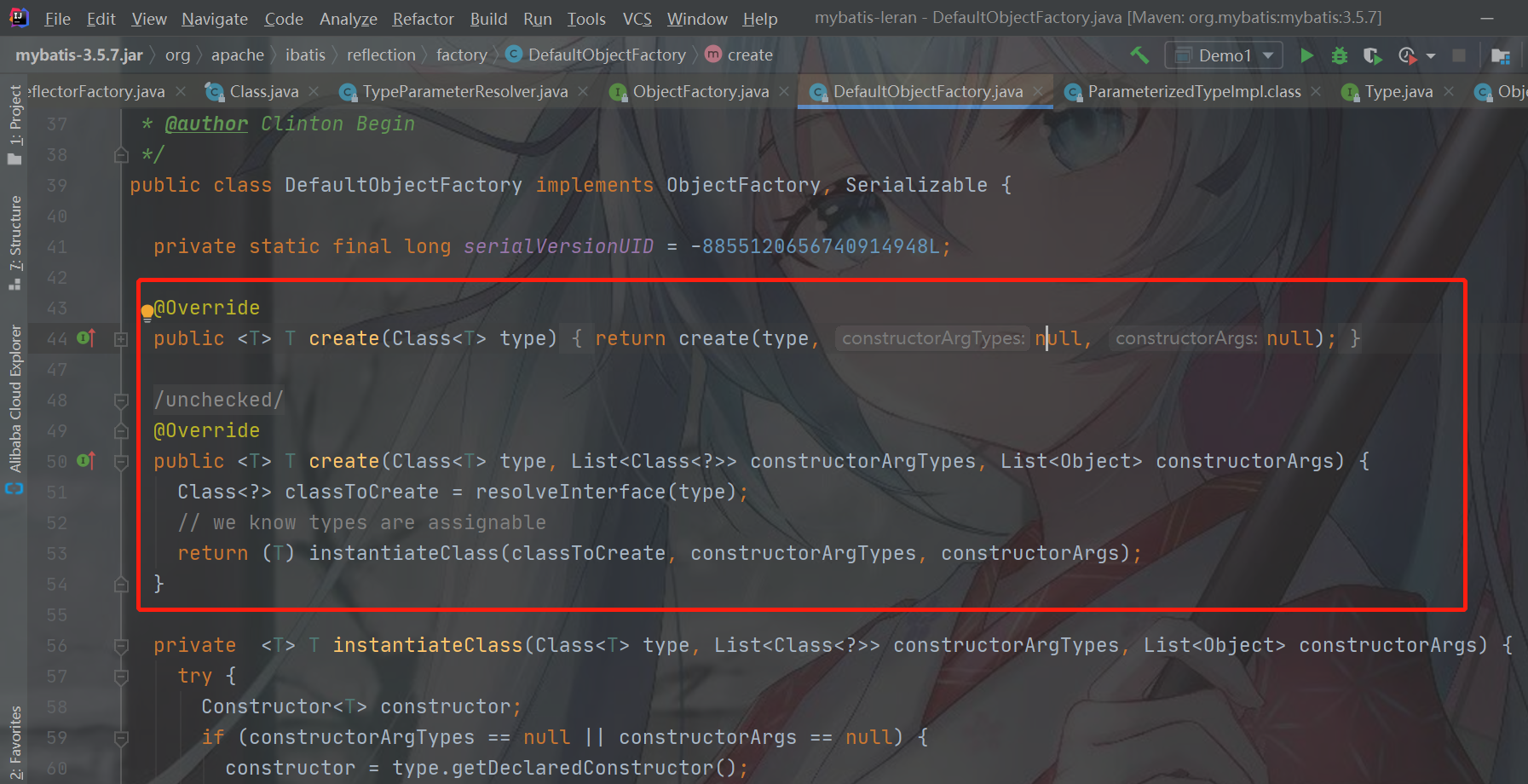Run Demo1 with coverage shield icon
This screenshot has height=784, width=1528.
point(1372,55)
